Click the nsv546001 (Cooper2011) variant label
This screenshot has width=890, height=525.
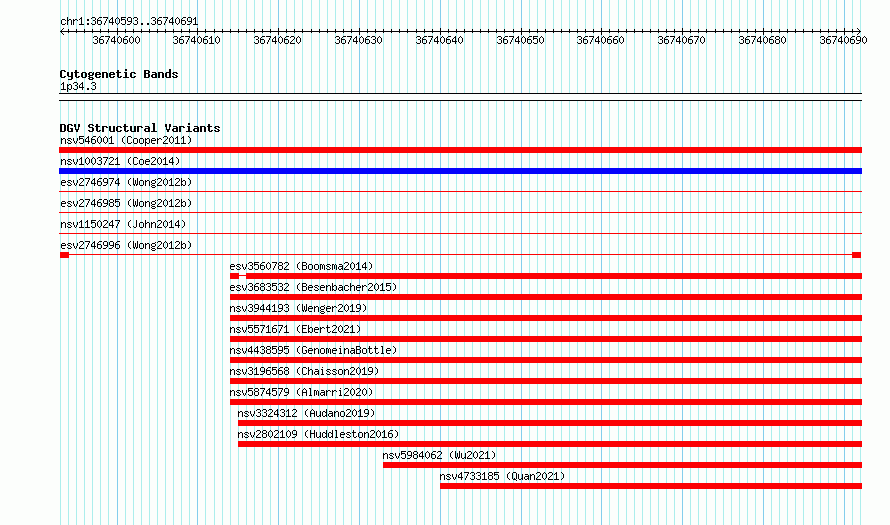coord(126,140)
